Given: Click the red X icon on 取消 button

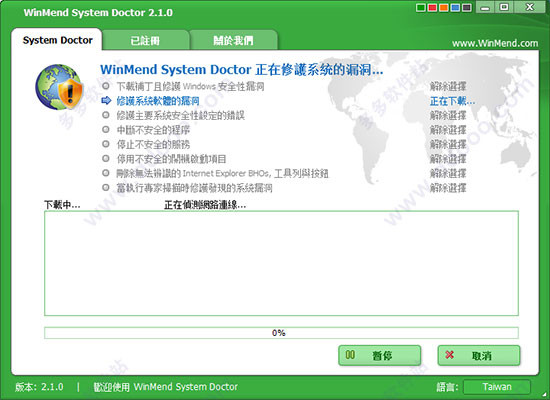Looking at the screenshot, I should click(449, 355).
